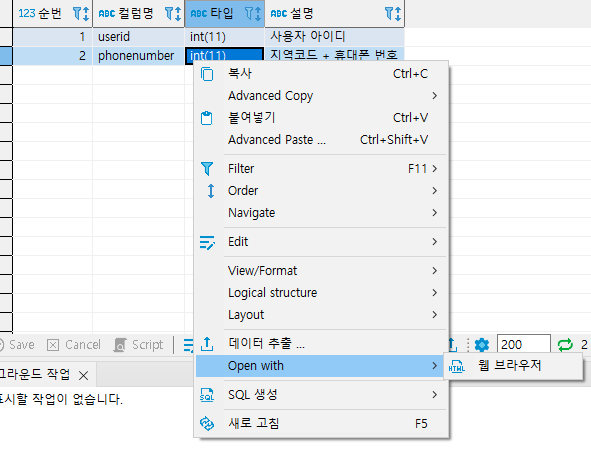
Task: Click the blue gear settings icon
Action: 482,345
